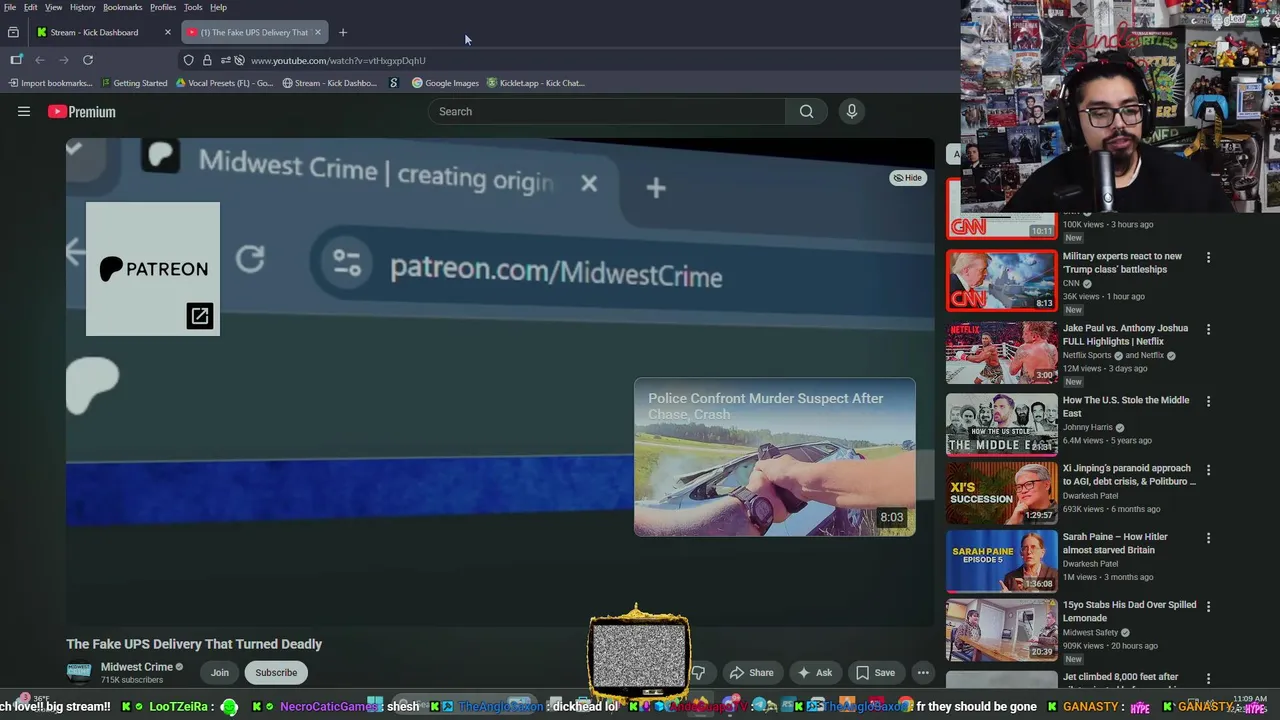Go to the YouTube Premium home logo
This screenshot has height=720, width=1280.
[x=82, y=112]
